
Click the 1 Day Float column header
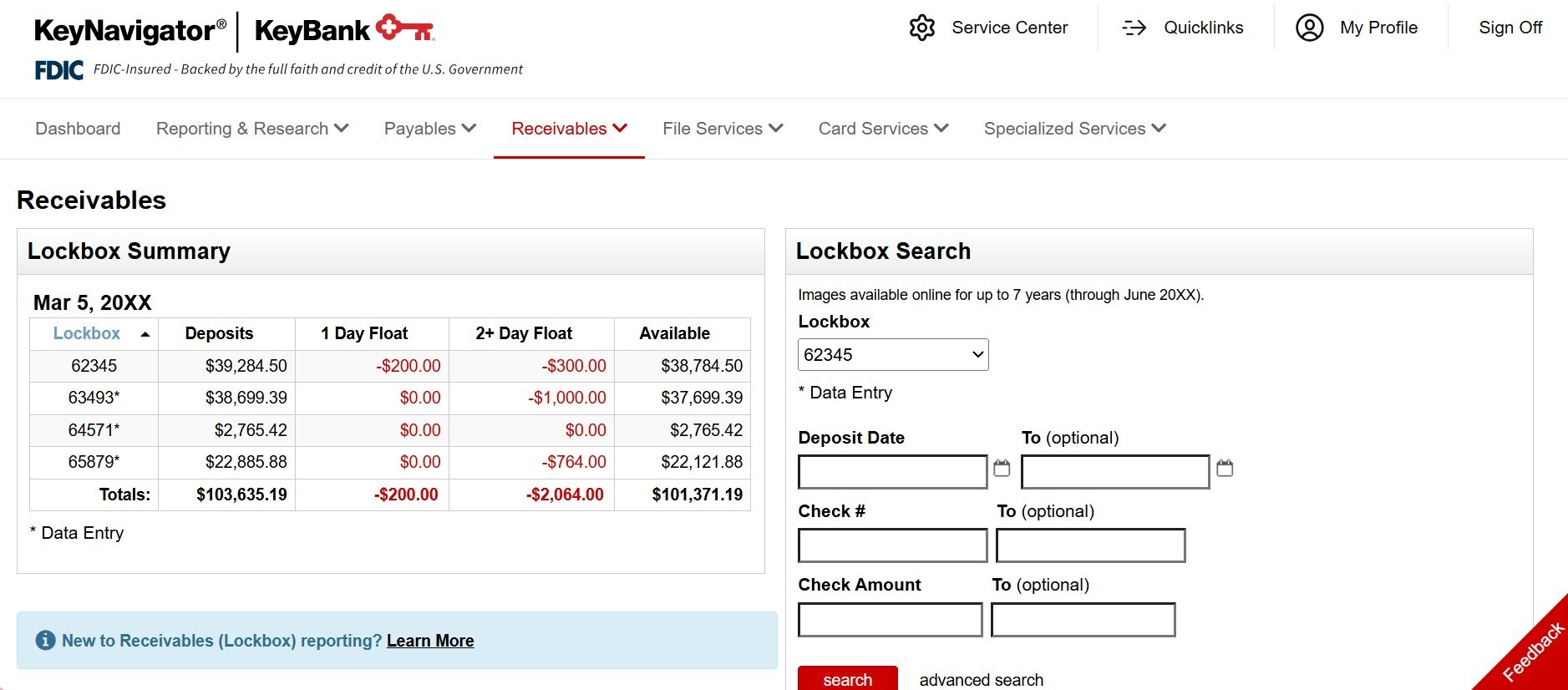[x=364, y=333]
